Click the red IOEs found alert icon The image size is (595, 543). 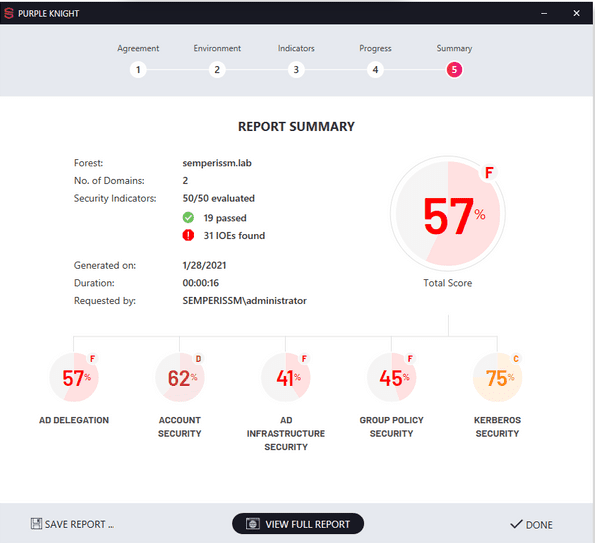pyautogui.click(x=188, y=236)
